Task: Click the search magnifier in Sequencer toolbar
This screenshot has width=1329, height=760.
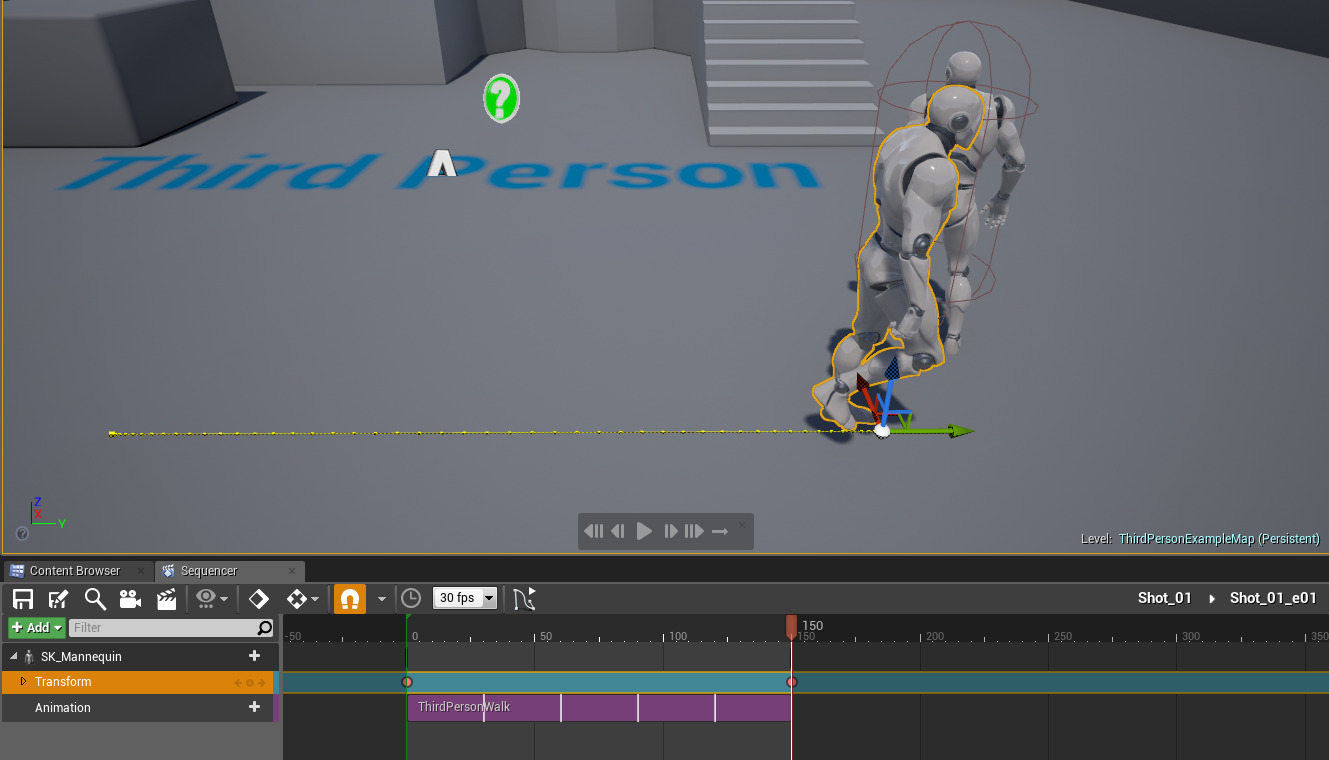Action: coord(95,598)
